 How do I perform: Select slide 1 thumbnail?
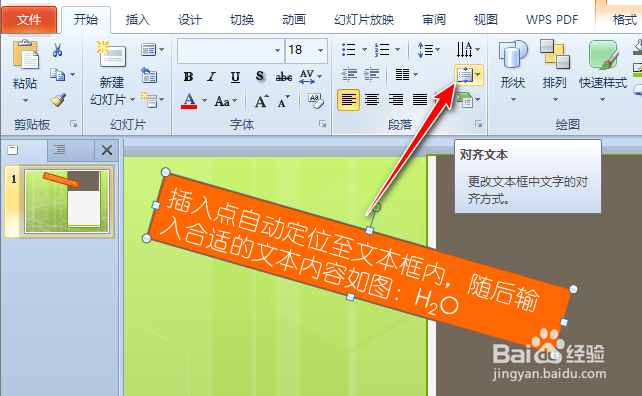tap(67, 201)
